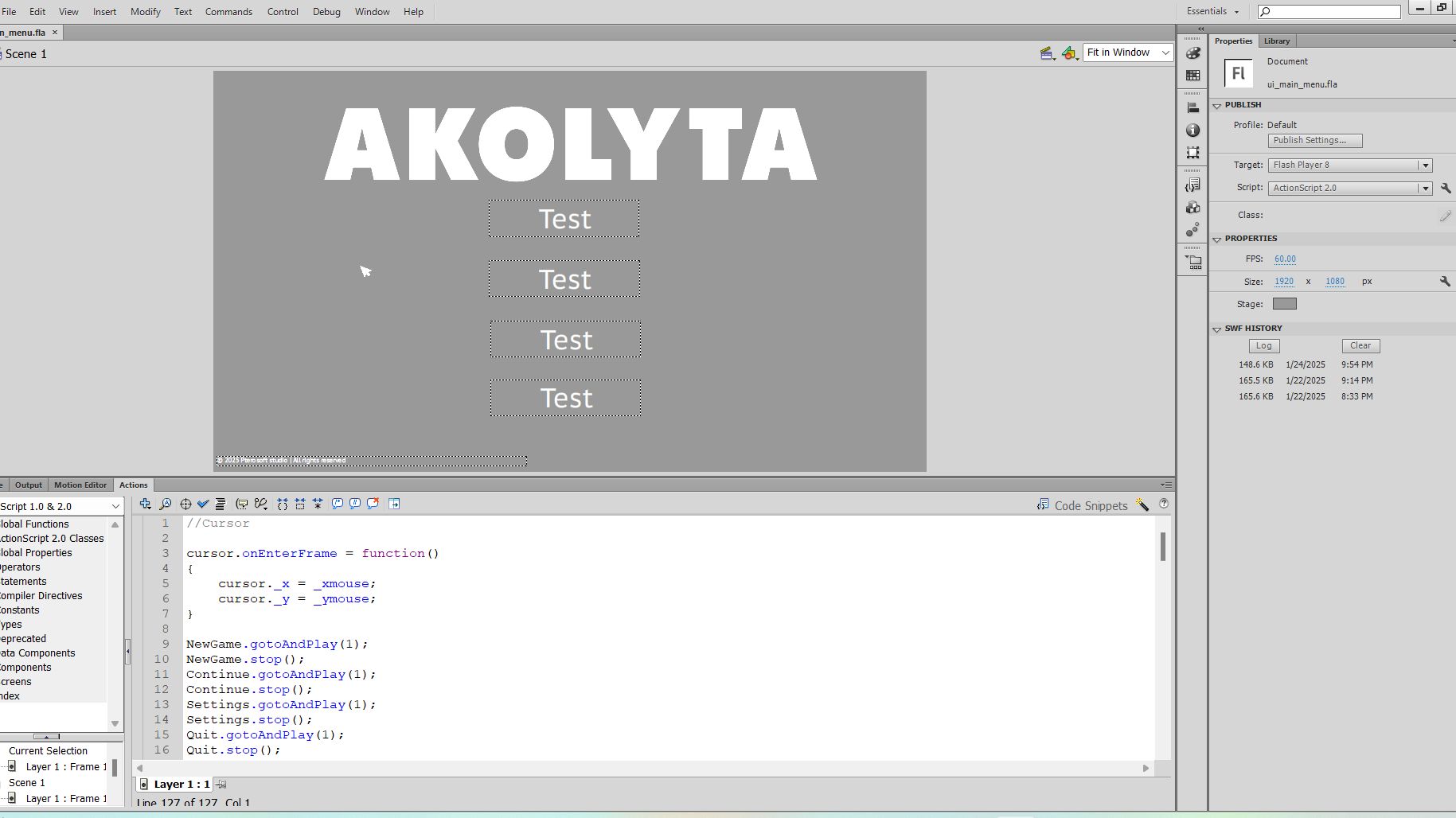This screenshot has width=1456, height=818.
Task: Open the Swatches panel grid icon
Action: tap(1193, 76)
